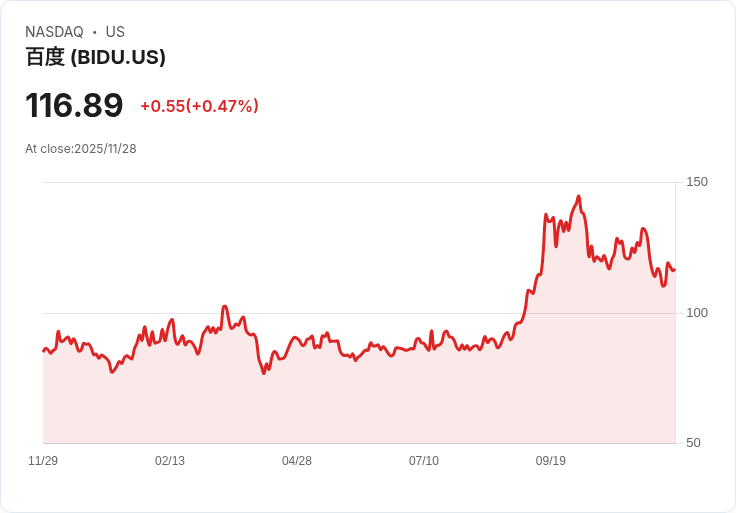Click the top horizontal gridline at 150
The height and width of the screenshot is (513, 736).
300,182
